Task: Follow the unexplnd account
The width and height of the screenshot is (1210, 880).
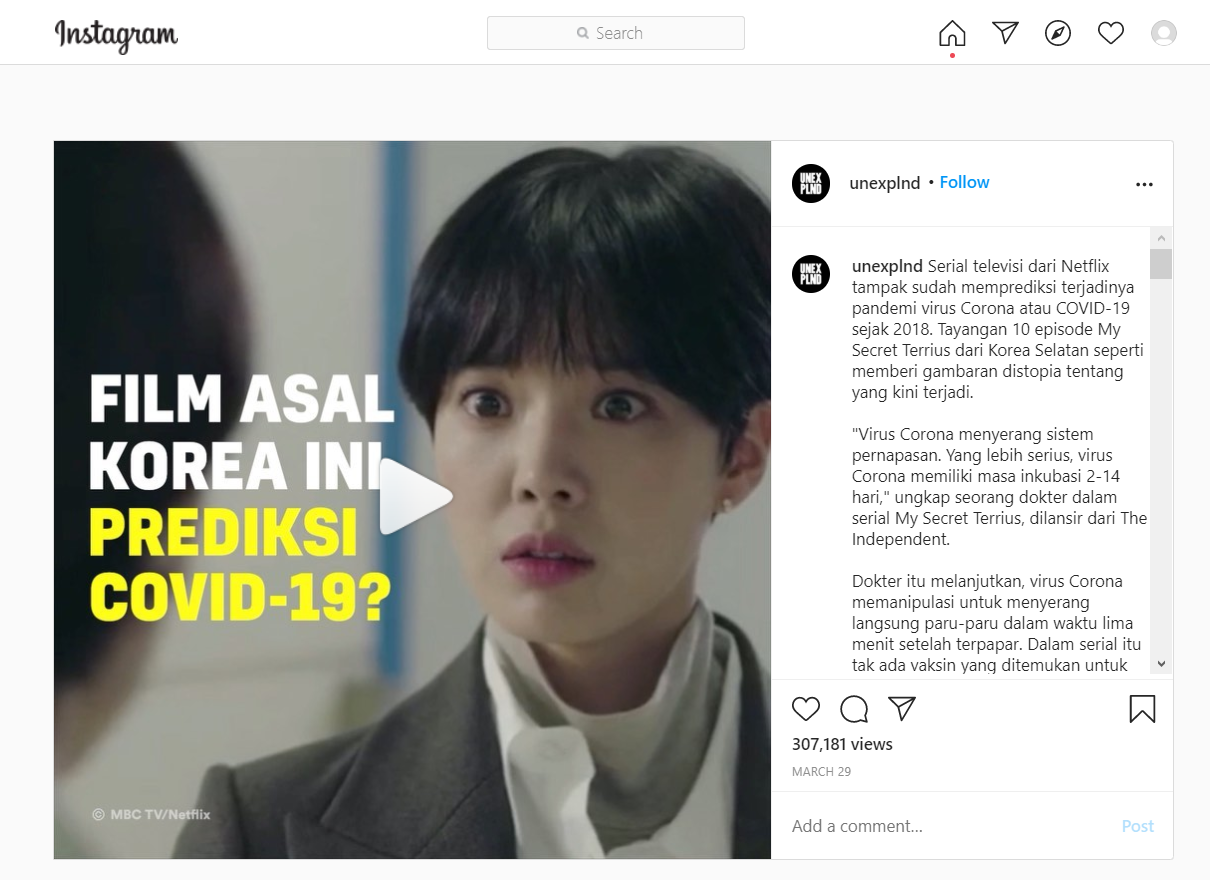Action: (964, 182)
